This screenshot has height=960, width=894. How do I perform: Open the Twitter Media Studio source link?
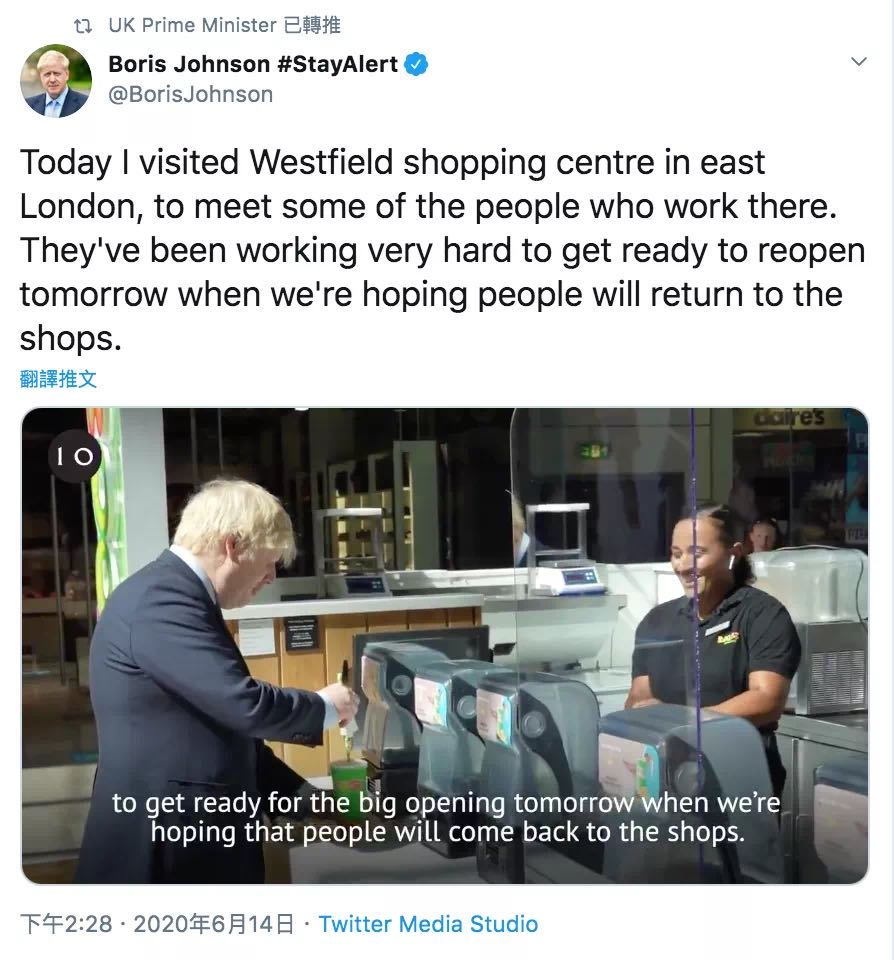(428, 924)
